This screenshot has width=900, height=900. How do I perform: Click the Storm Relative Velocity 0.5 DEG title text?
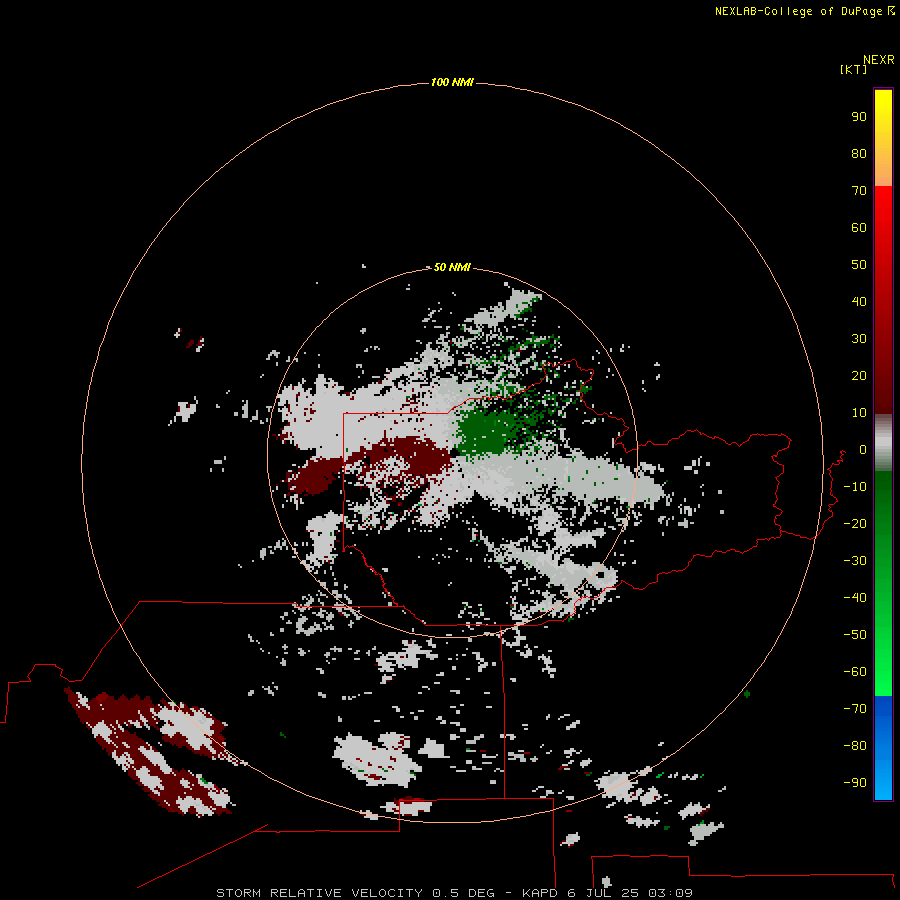pos(355,893)
